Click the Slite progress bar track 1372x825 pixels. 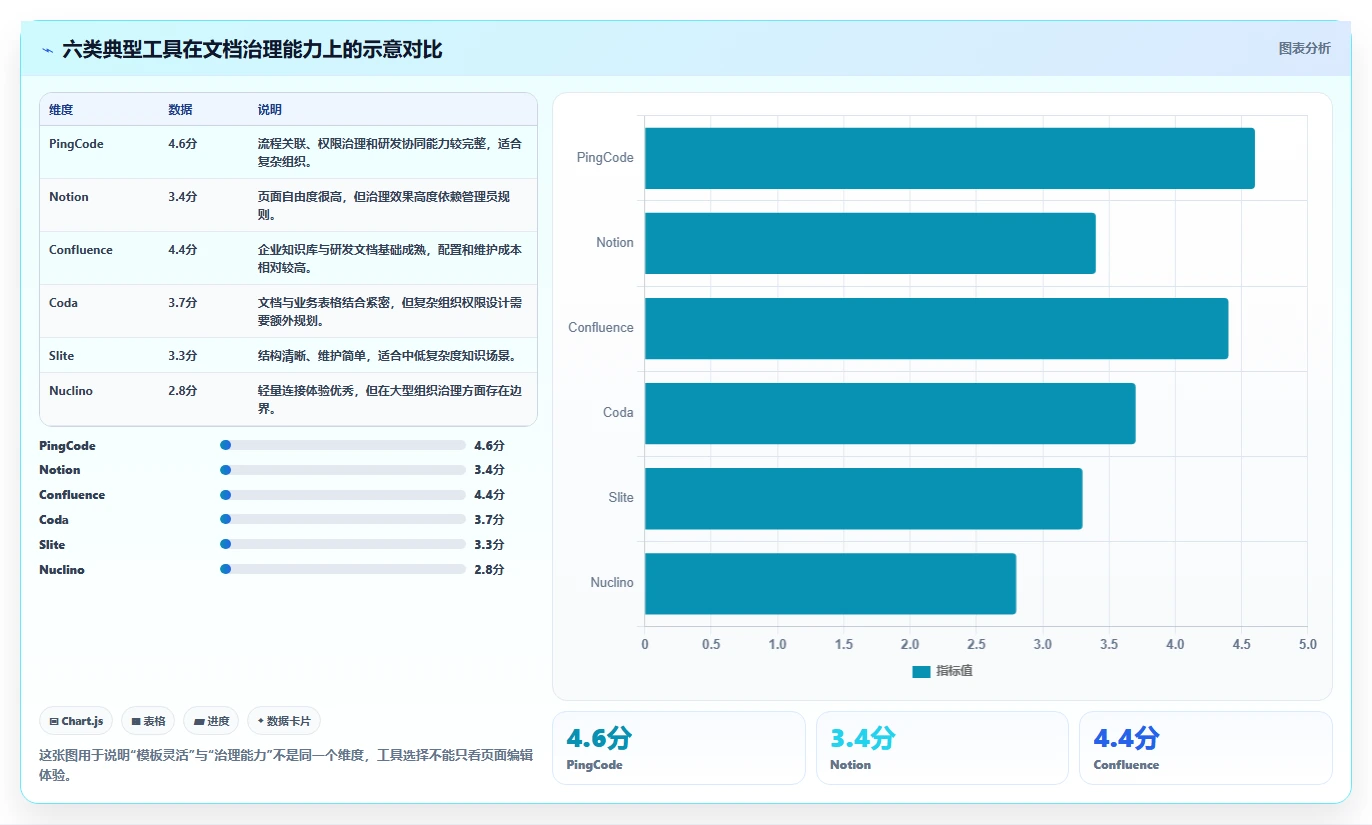click(x=343, y=545)
